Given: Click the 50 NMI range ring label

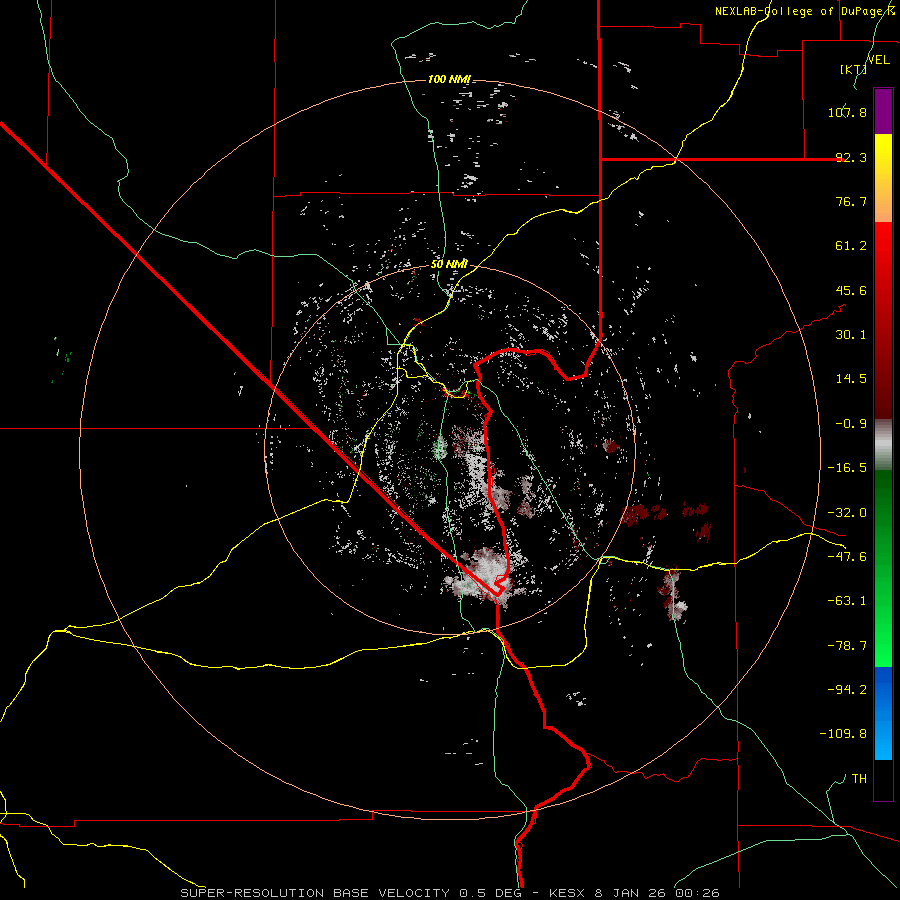Looking at the screenshot, I should [449, 264].
